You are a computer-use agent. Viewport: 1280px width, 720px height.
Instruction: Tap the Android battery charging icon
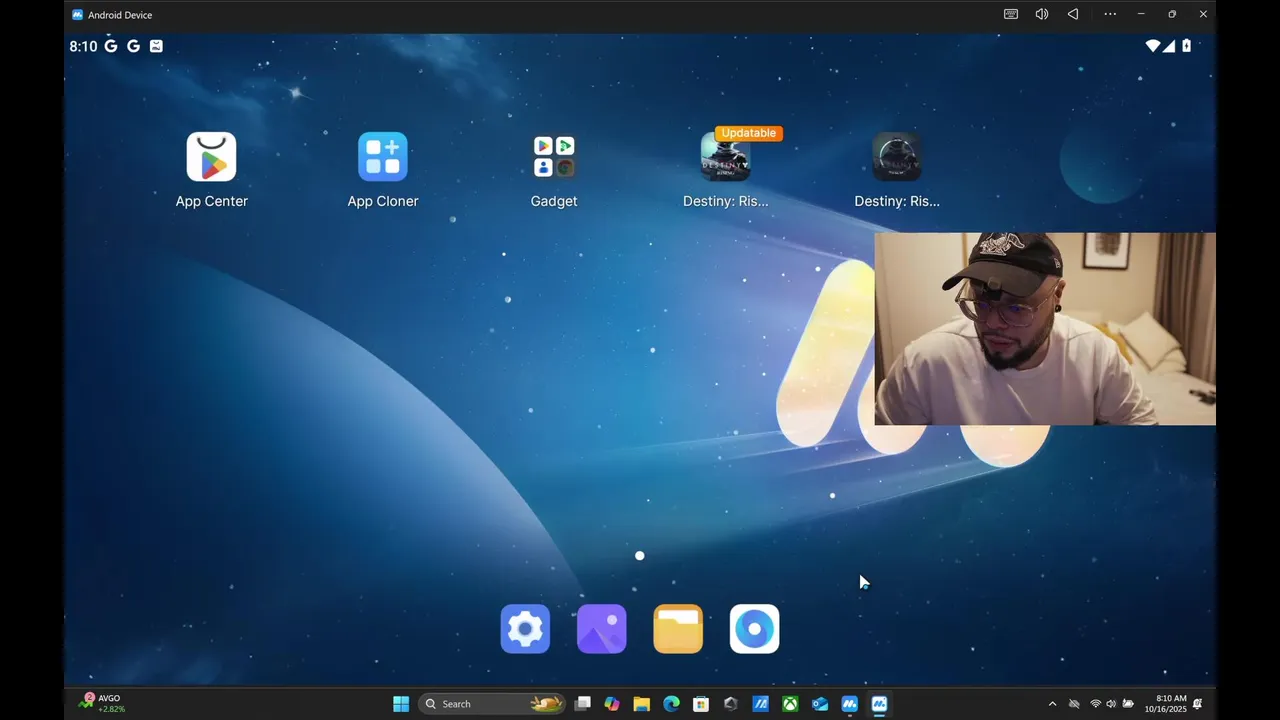1187,46
